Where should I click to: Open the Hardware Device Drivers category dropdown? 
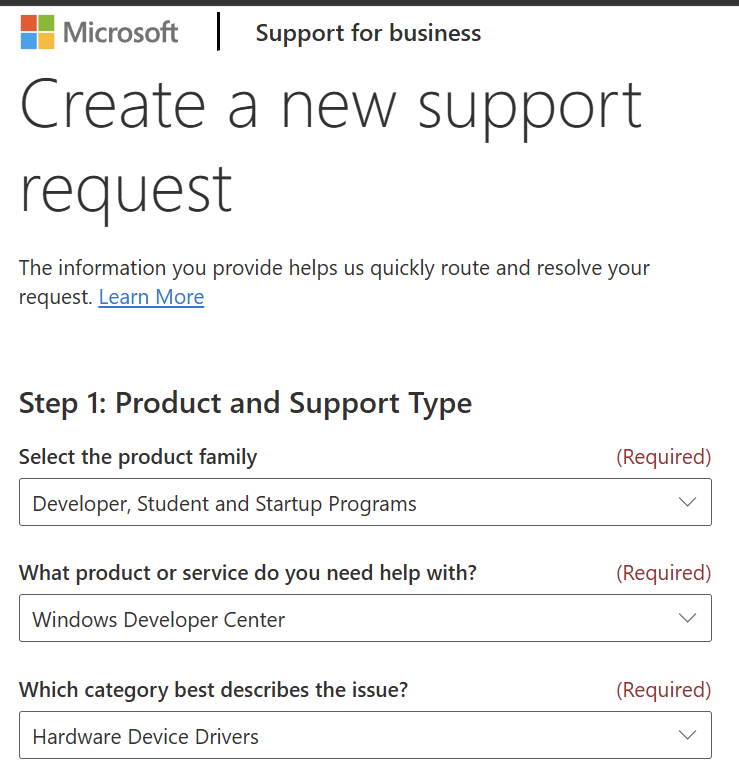click(x=365, y=735)
